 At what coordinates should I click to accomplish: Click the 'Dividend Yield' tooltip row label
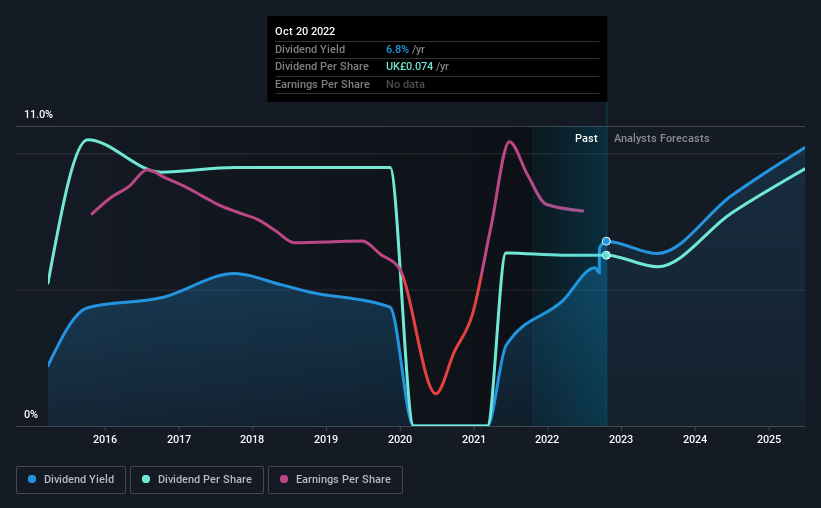[310, 49]
